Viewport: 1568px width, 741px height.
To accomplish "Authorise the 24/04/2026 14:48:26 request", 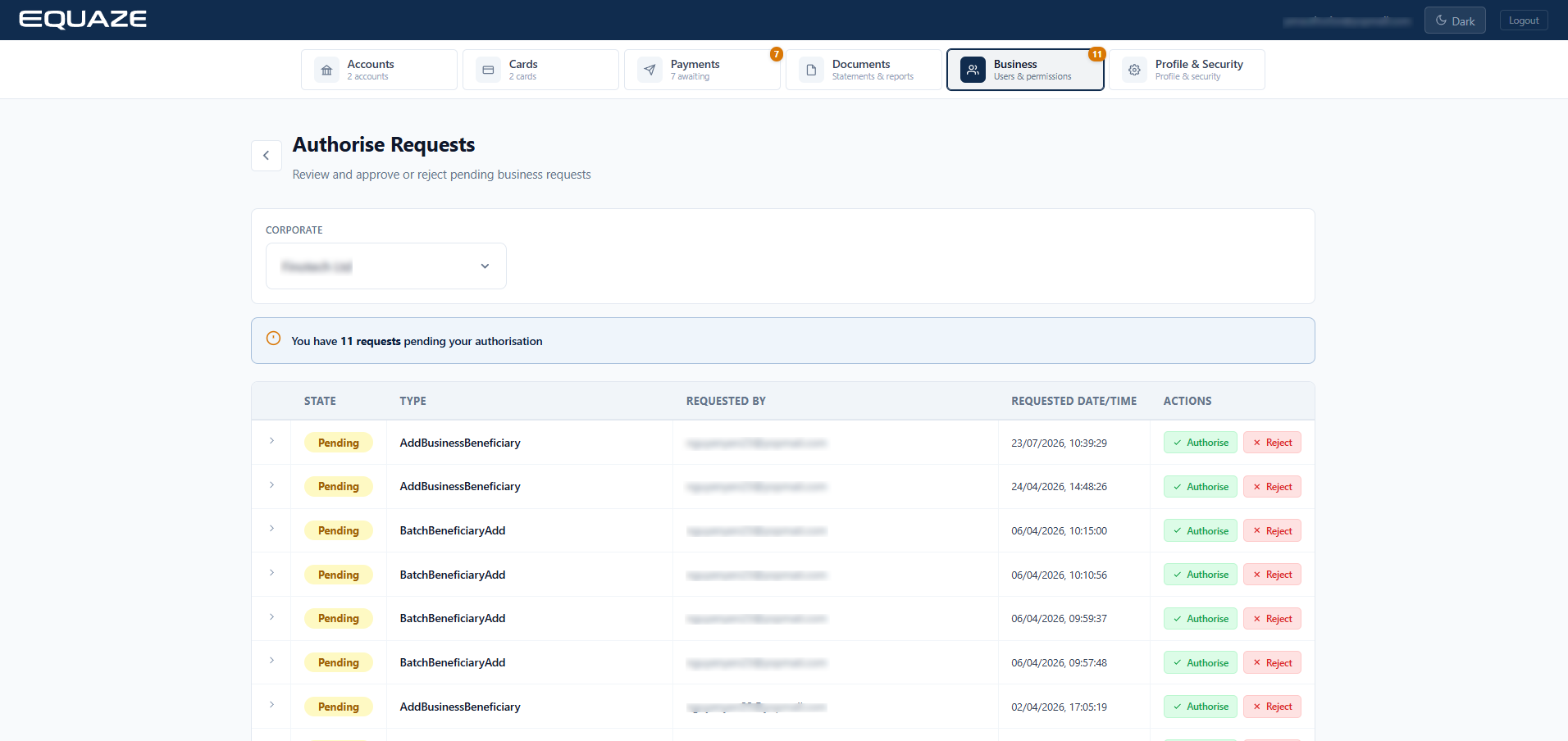I will pos(1200,487).
